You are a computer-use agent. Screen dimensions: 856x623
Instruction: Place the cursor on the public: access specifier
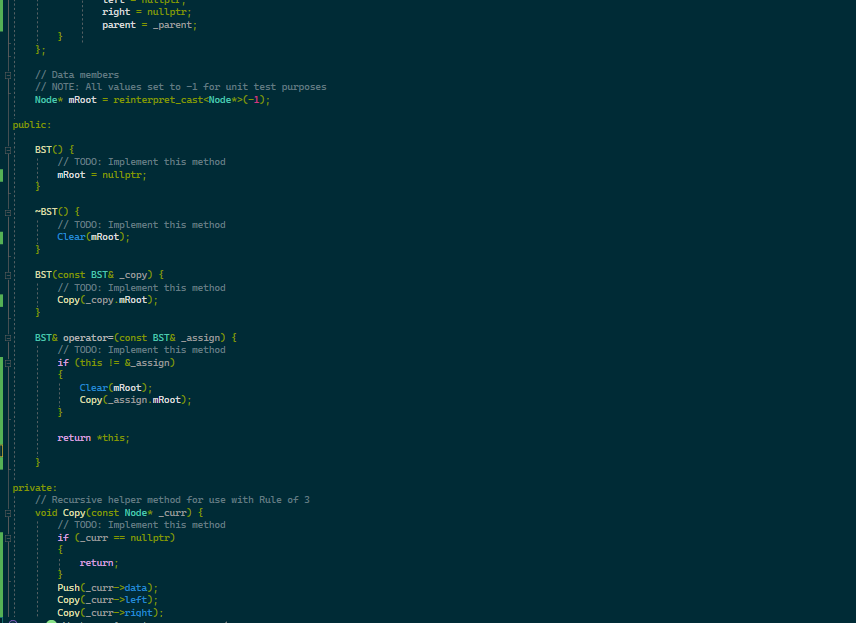click(x=28, y=124)
